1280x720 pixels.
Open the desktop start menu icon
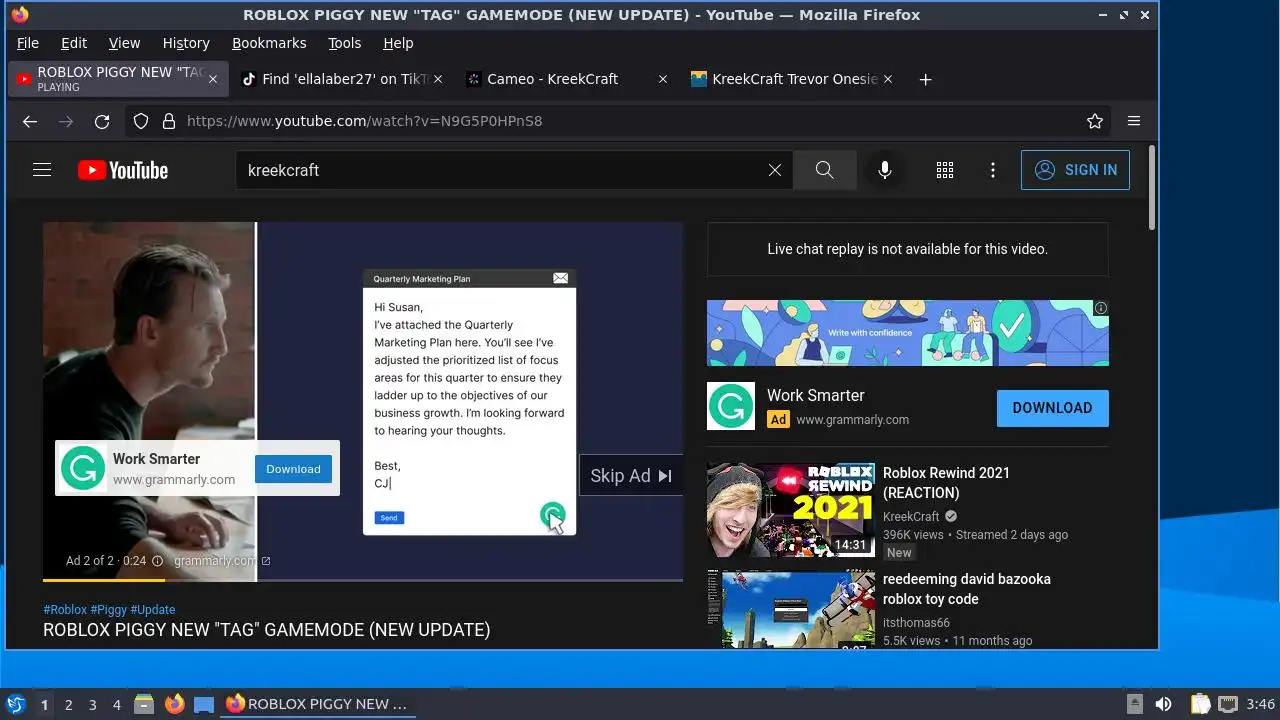16,704
